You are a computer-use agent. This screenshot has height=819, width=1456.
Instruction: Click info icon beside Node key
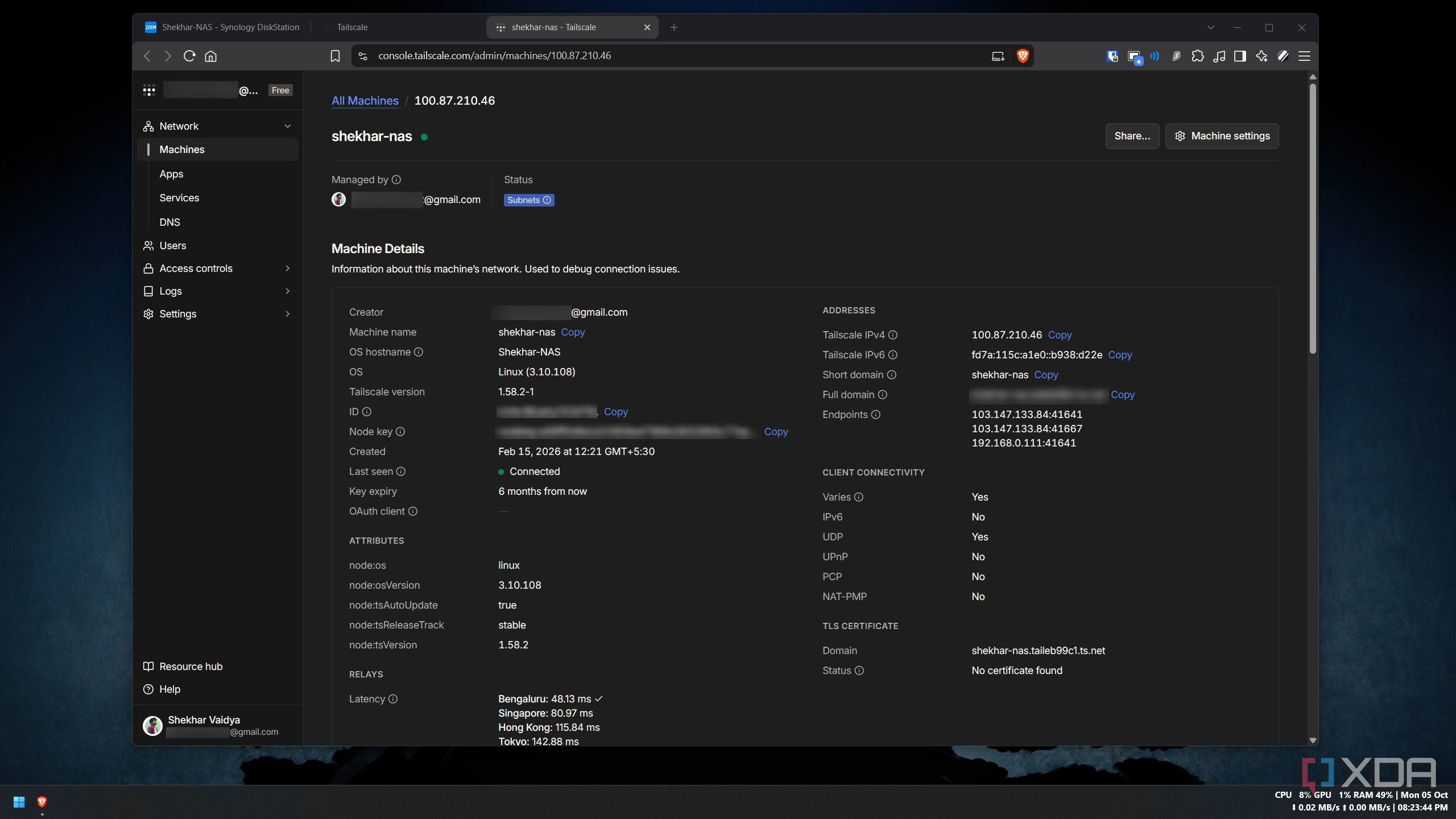400,432
